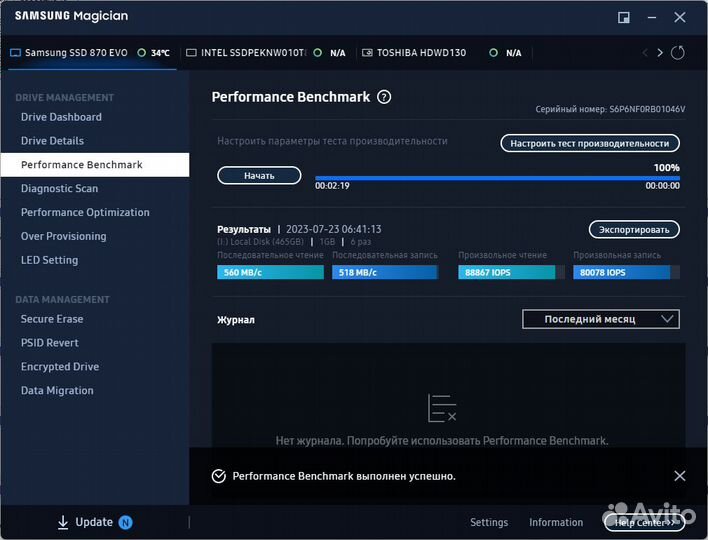Click the dropdown chevron of Последний месяц
The image size is (708, 540).
tap(667, 319)
